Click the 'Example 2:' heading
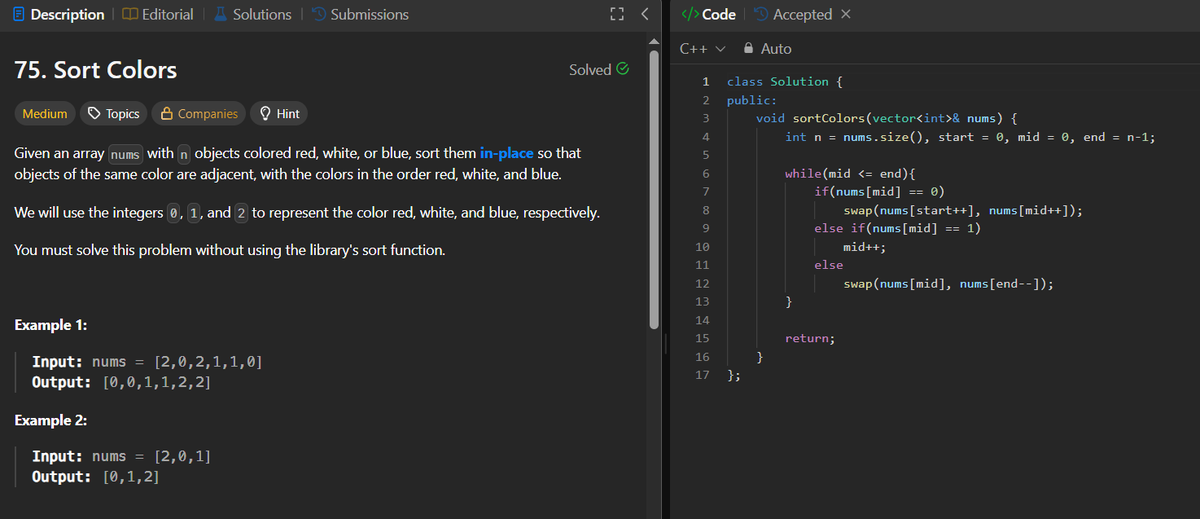Screen dimensions: 1200x519 click(52, 420)
